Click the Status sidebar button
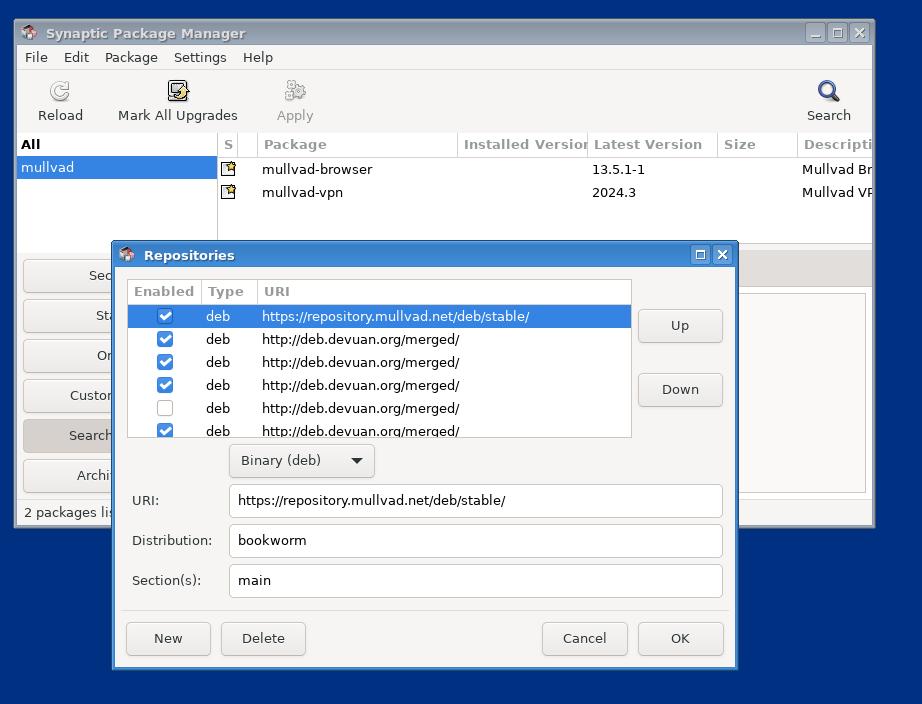Image resolution: width=922 pixels, height=704 pixels. point(68,315)
